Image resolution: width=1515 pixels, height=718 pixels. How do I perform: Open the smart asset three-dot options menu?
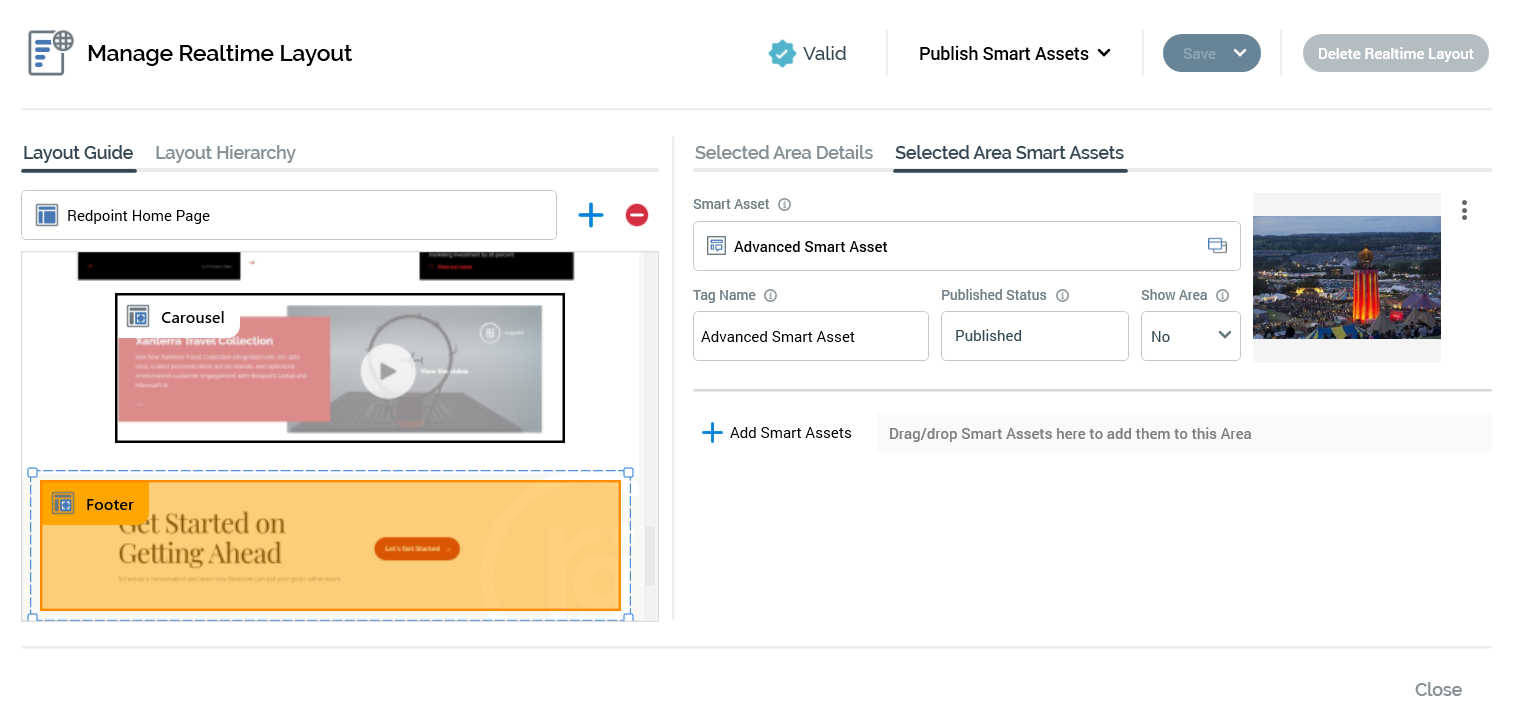(x=1464, y=210)
